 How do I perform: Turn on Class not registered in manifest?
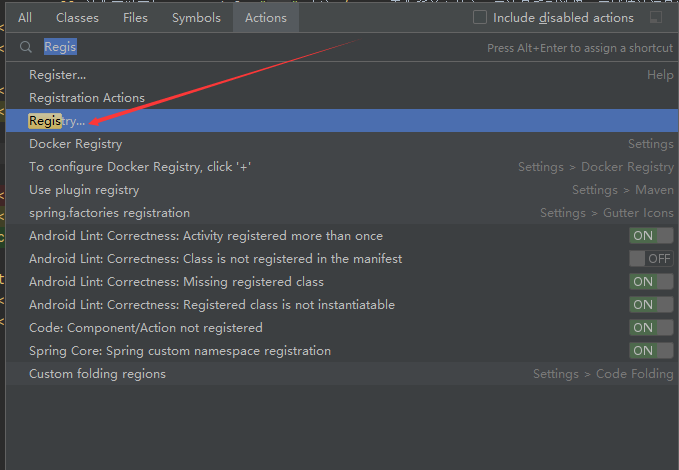[x=651, y=259]
